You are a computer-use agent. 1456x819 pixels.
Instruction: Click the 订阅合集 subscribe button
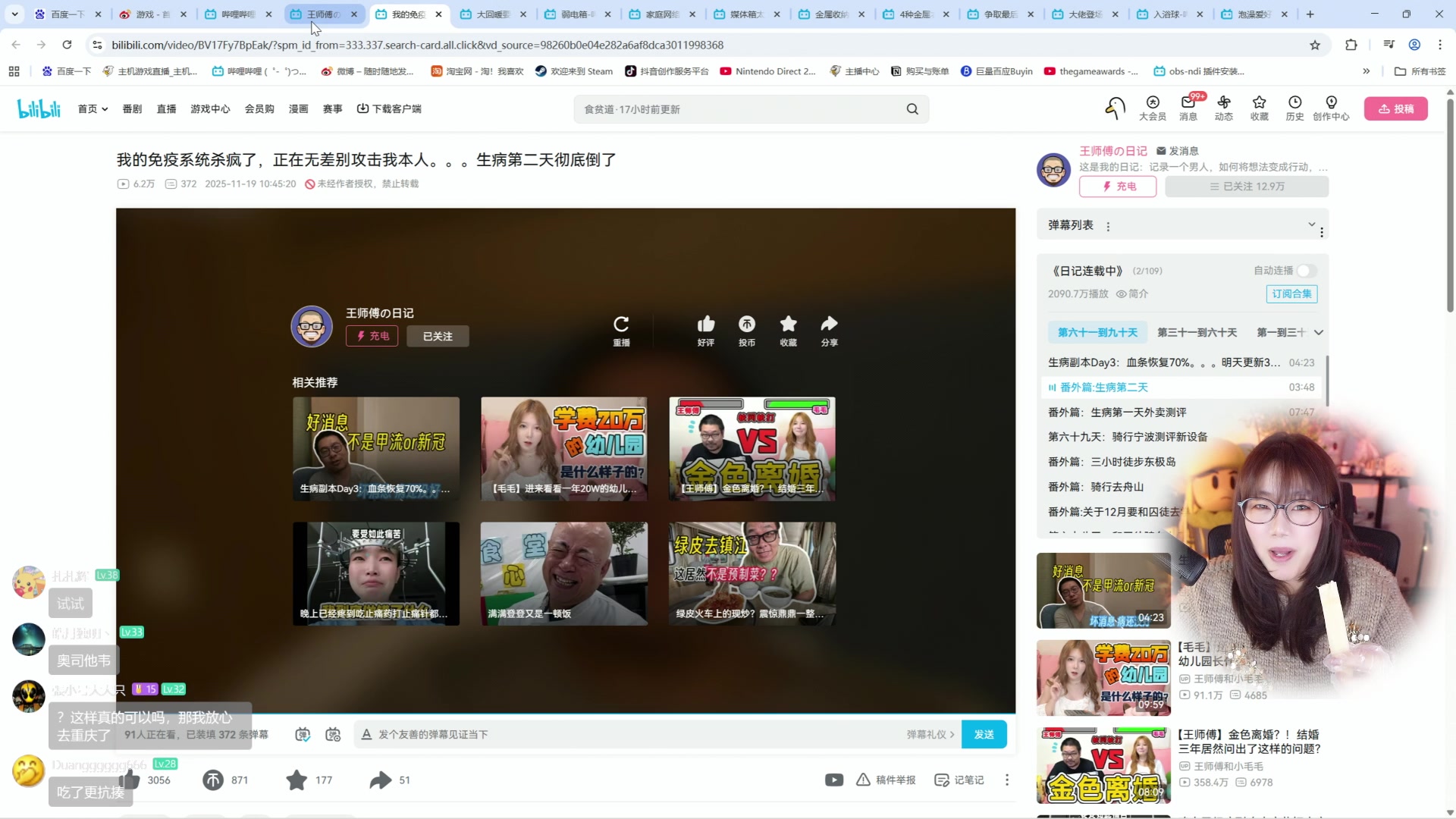[x=1291, y=293]
